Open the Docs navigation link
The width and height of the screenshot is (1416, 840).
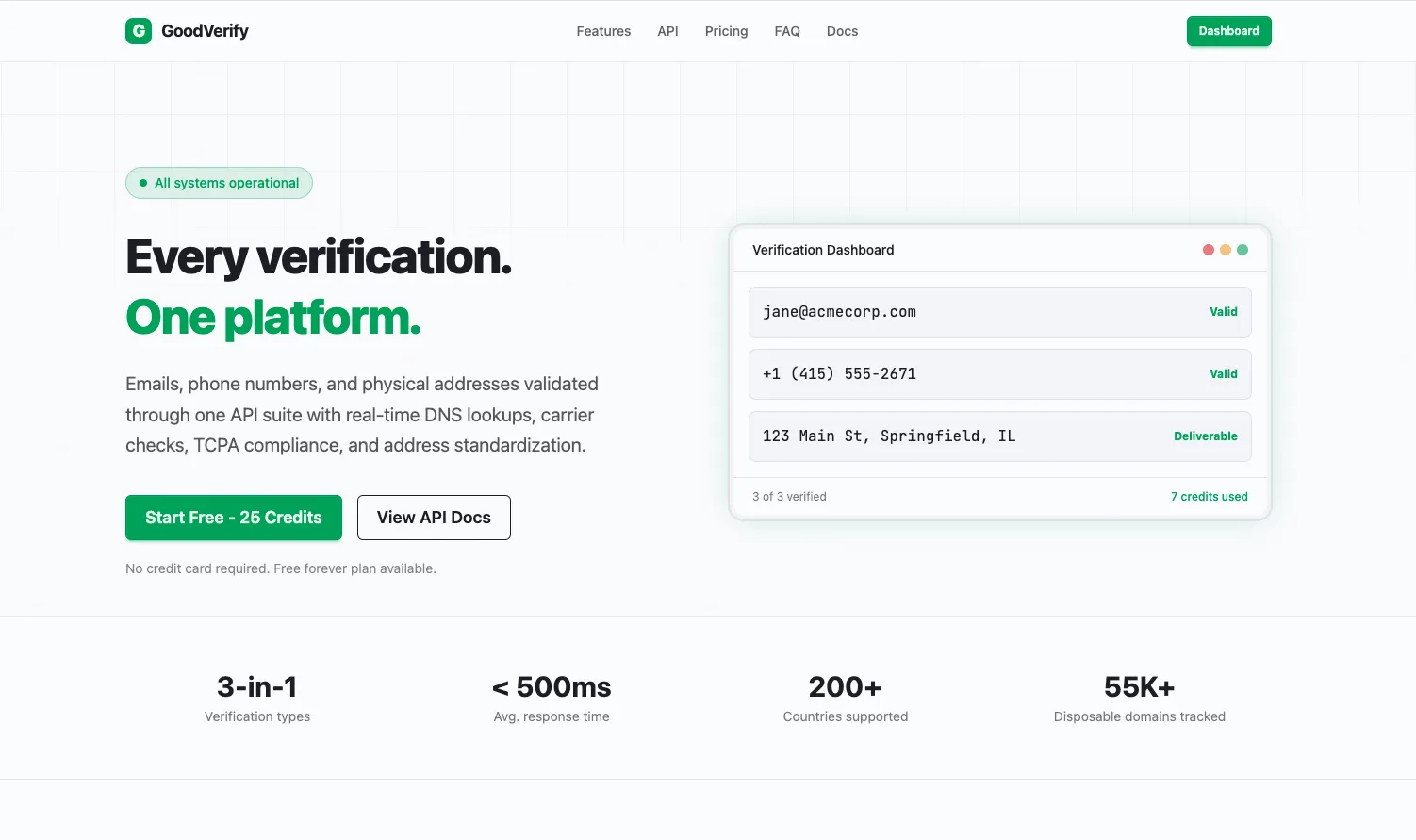pos(842,31)
